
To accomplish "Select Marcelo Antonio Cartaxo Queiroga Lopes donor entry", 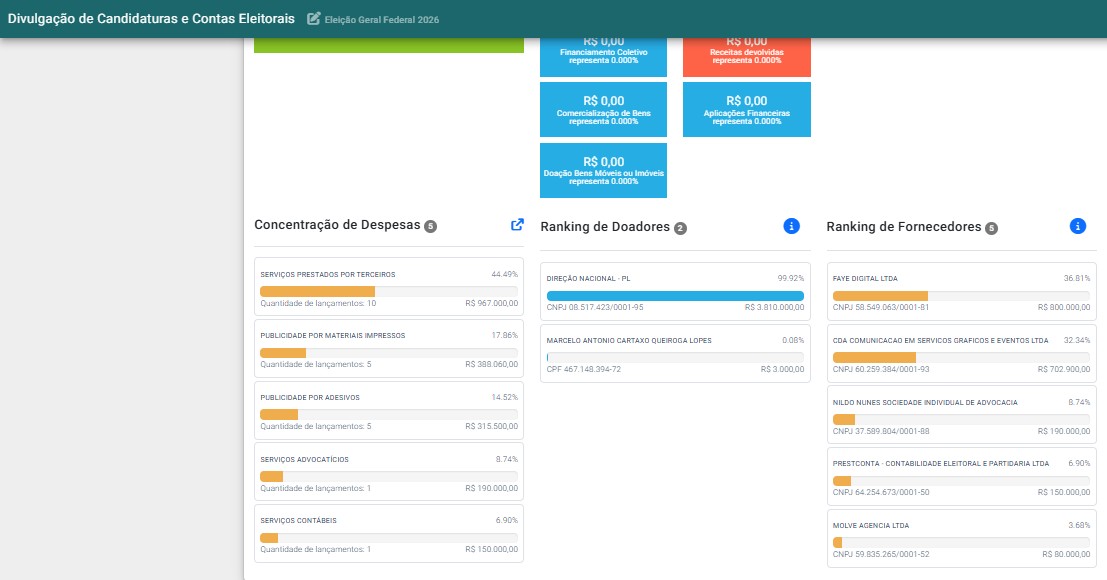I will [675, 354].
